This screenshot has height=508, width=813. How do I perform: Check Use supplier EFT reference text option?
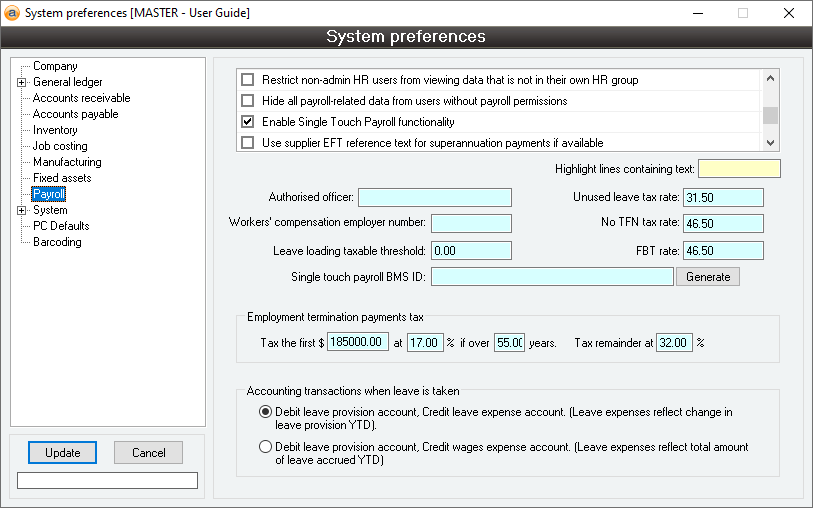point(248,143)
